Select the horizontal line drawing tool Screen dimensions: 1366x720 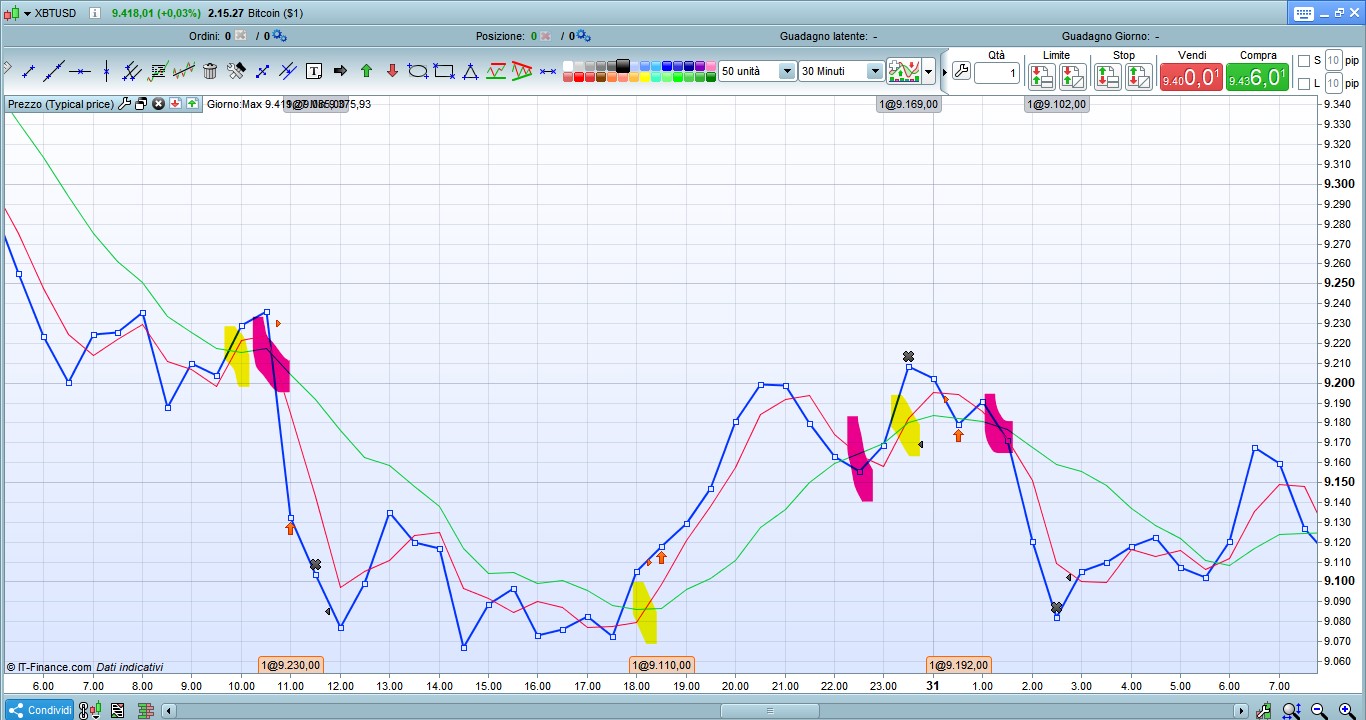coord(80,71)
